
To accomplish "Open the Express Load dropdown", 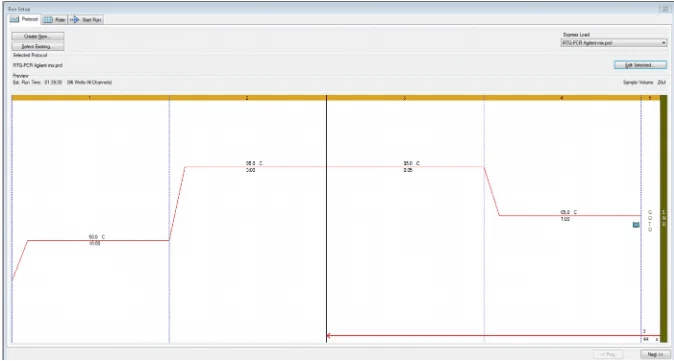I will click(x=613, y=43).
